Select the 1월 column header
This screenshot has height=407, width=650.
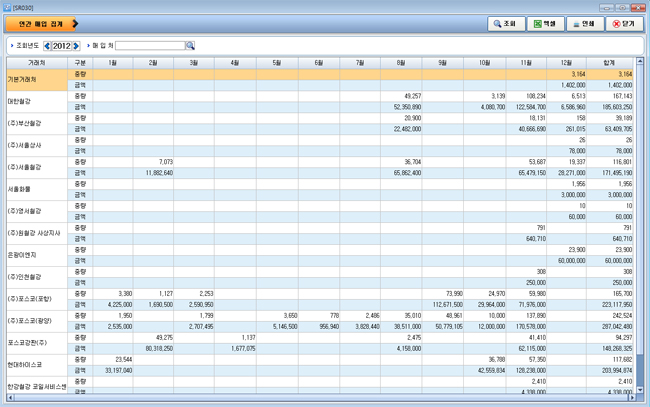[x=113, y=63]
